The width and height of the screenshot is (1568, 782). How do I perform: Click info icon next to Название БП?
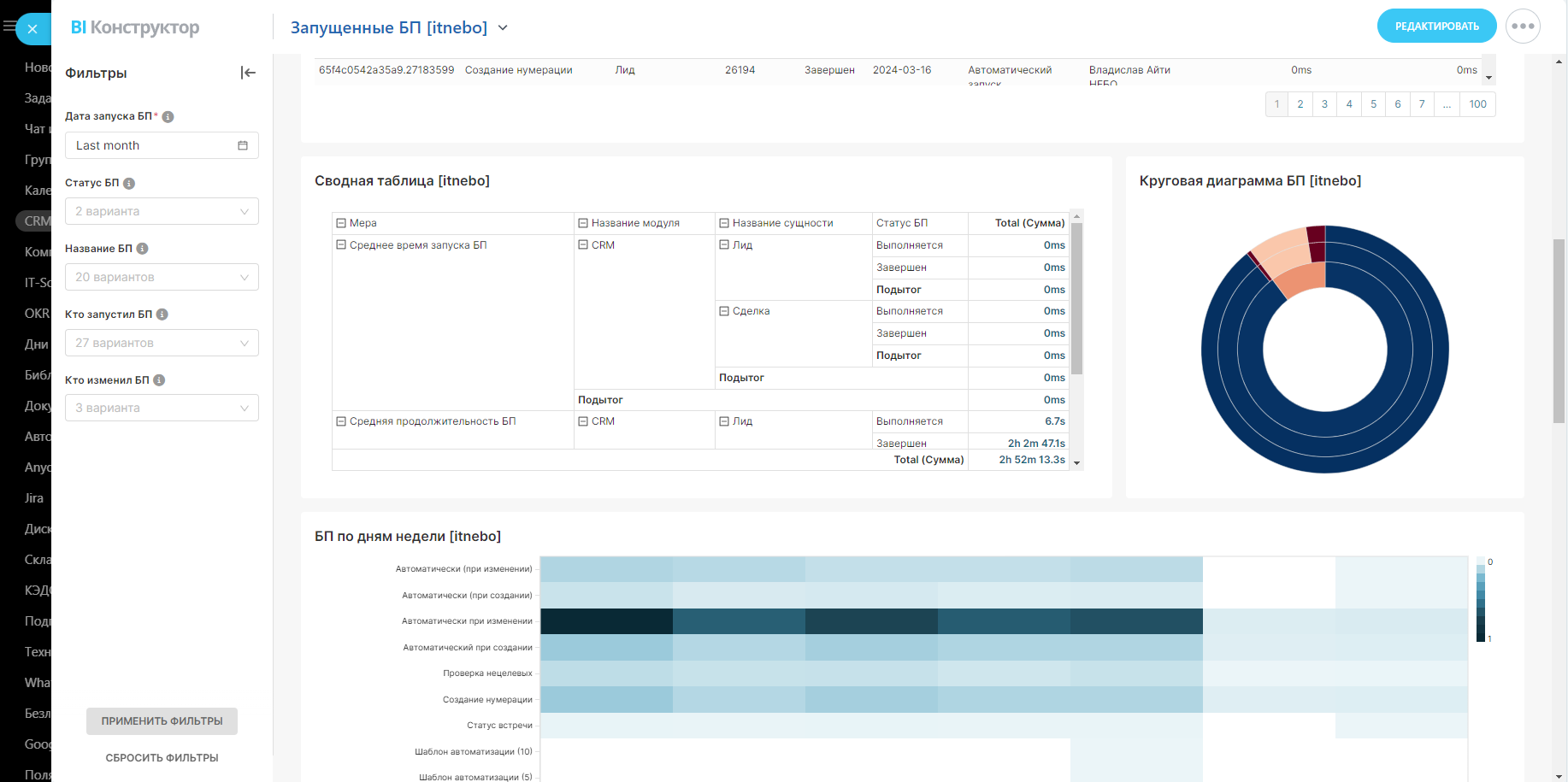coord(143,249)
